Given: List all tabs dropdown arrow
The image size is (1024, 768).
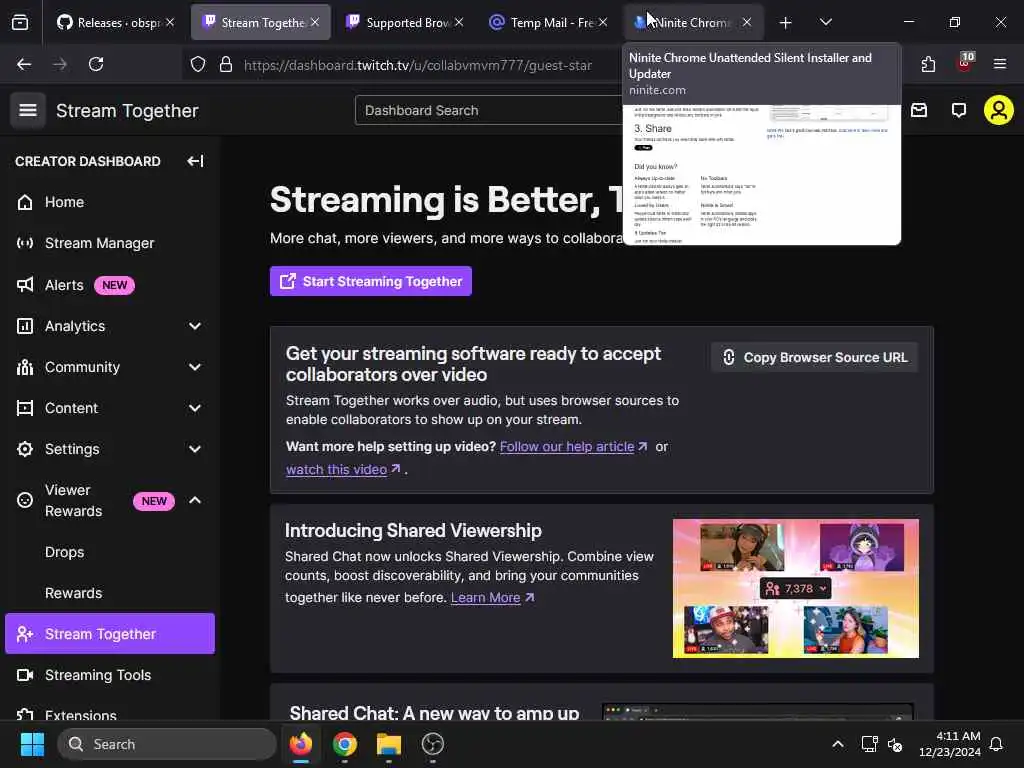Looking at the screenshot, I should [825, 22].
